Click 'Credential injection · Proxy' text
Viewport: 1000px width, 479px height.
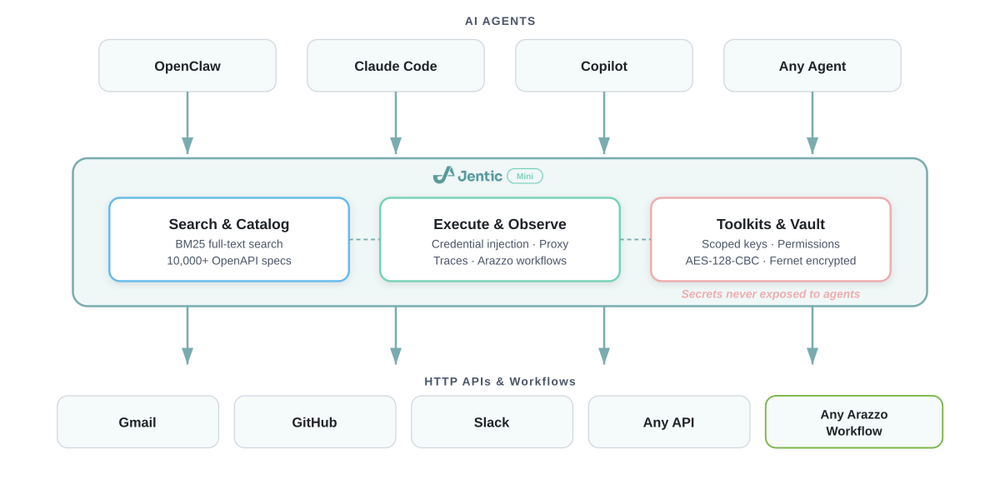point(500,244)
